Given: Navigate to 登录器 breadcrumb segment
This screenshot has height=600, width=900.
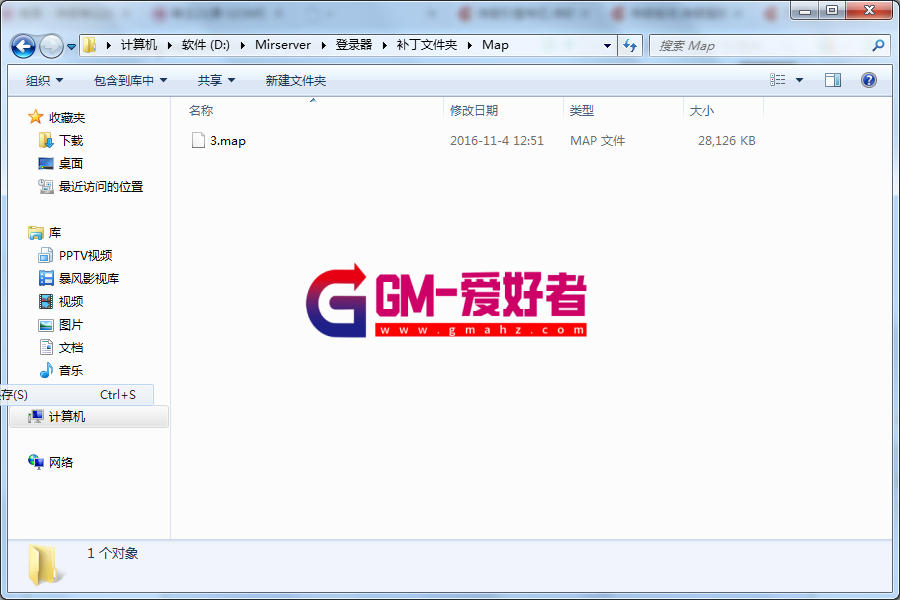Looking at the screenshot, I should point(354,45).
